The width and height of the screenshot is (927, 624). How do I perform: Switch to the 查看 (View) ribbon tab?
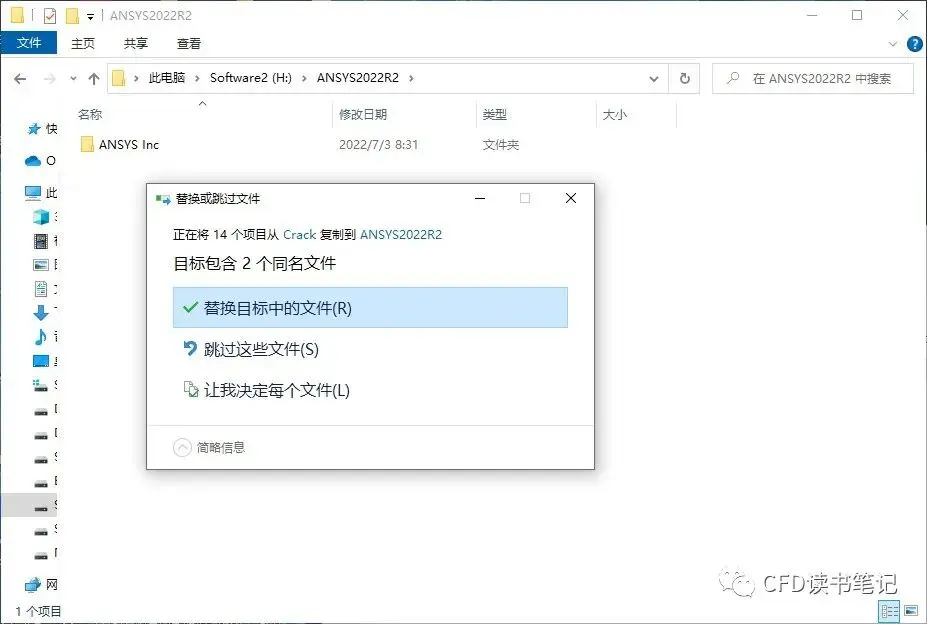[x=189, y=43]
